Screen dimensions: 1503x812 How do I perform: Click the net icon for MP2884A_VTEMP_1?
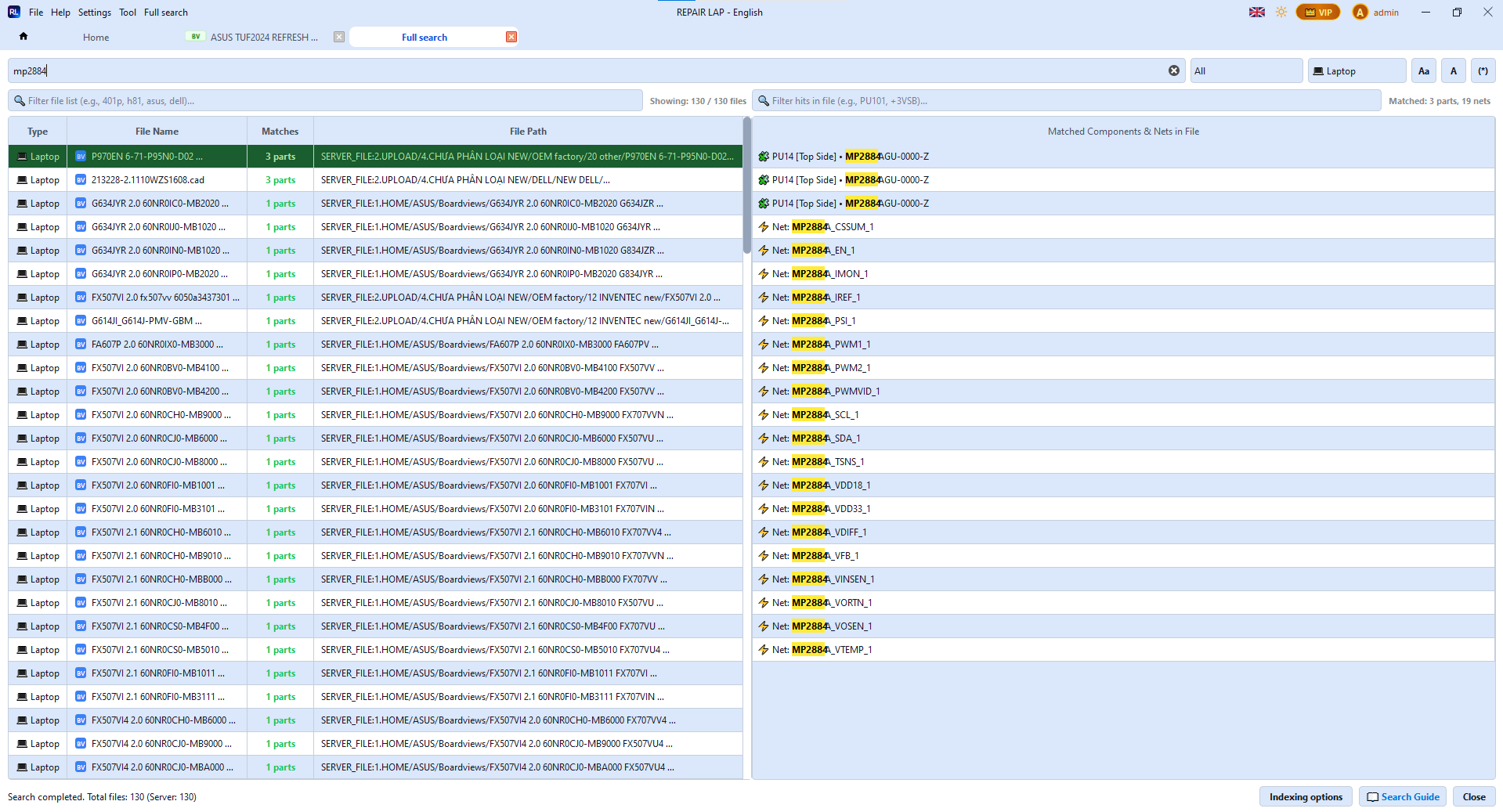(764, 649)
